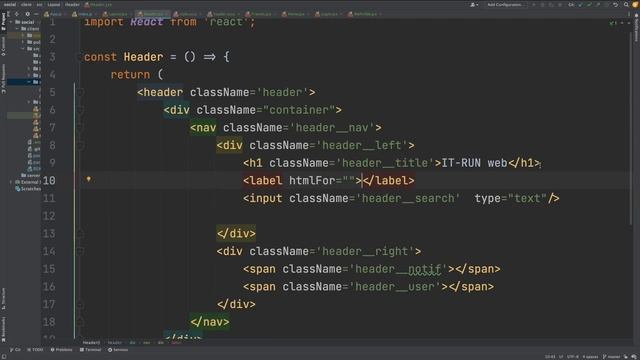Click 'Layout' in top navigation breadcrumb
This screenshot has height=360, width=640.
(53, 5)
